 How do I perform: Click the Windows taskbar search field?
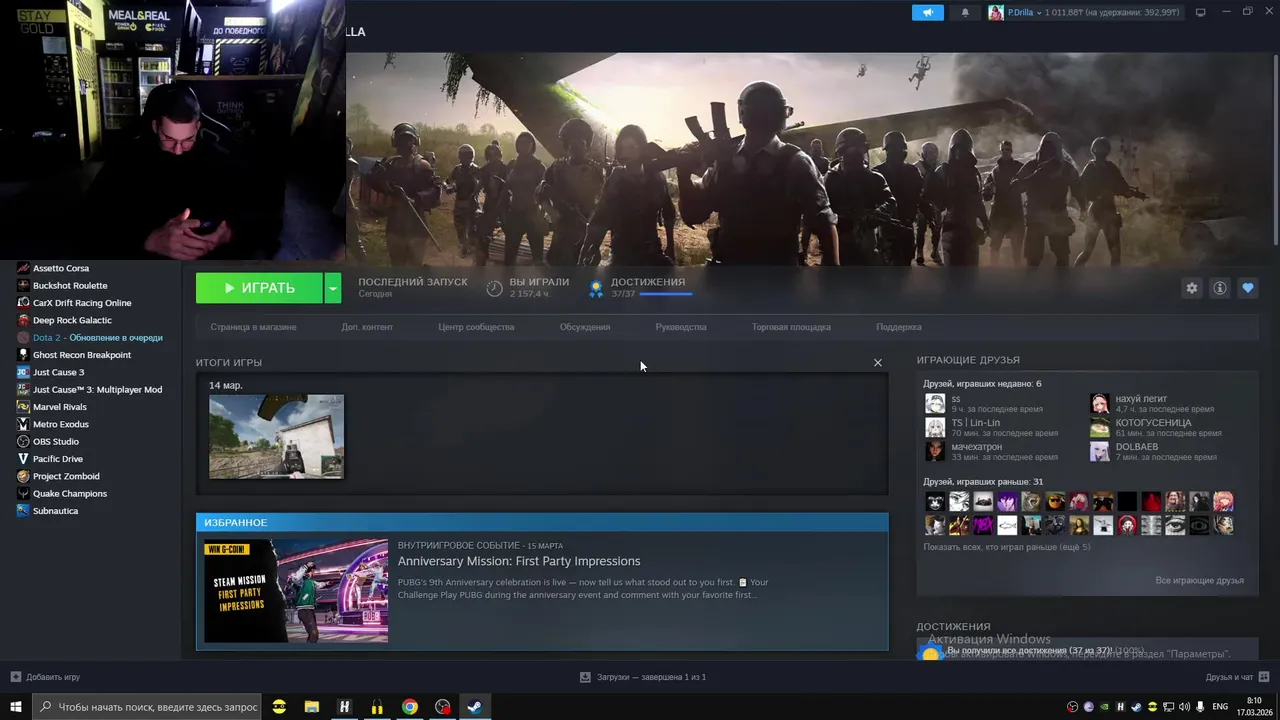(x=147, y=707)
